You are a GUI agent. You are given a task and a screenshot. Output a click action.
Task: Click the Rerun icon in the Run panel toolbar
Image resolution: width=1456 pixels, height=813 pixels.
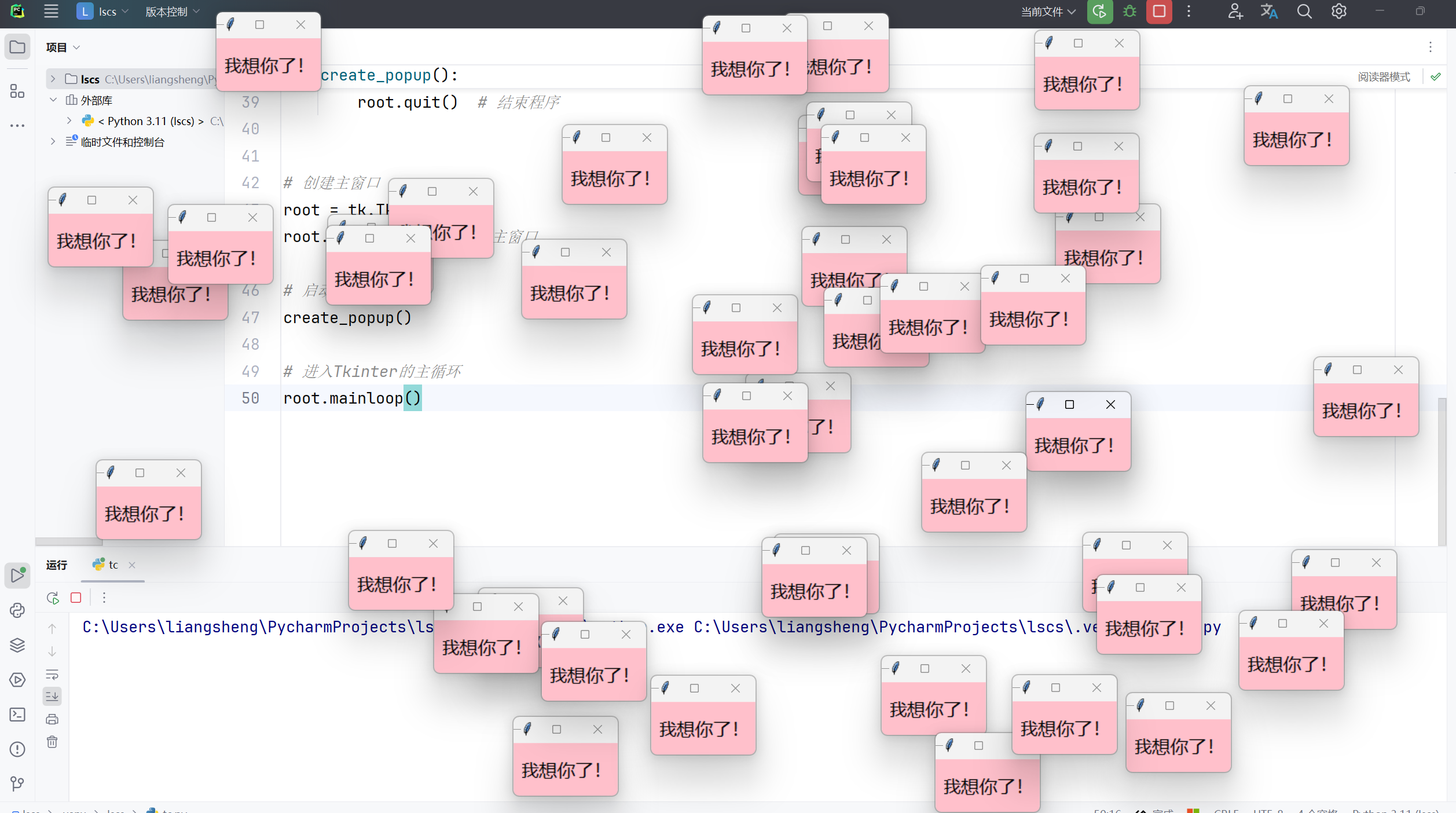tap(53, 598)
